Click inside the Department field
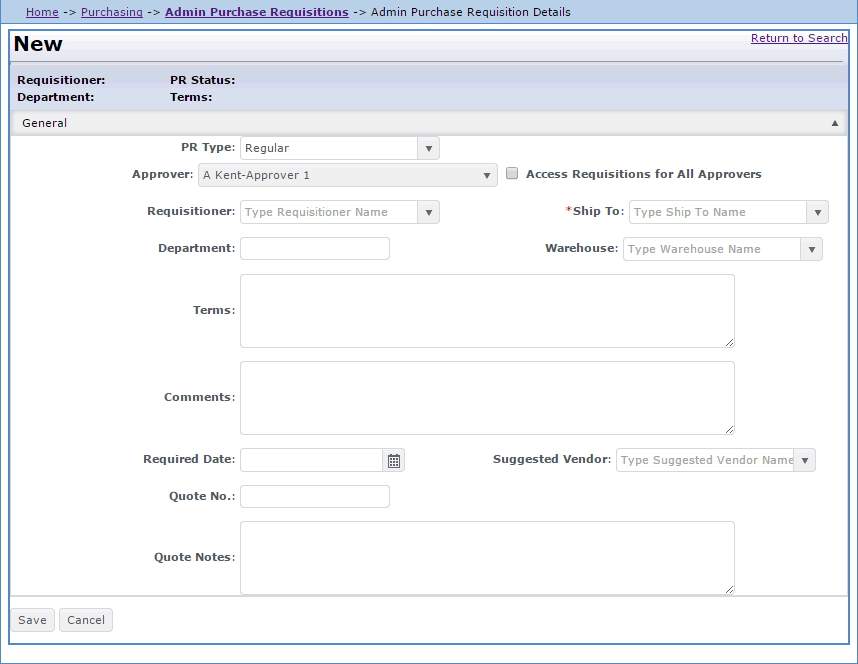 coord(314,248)
